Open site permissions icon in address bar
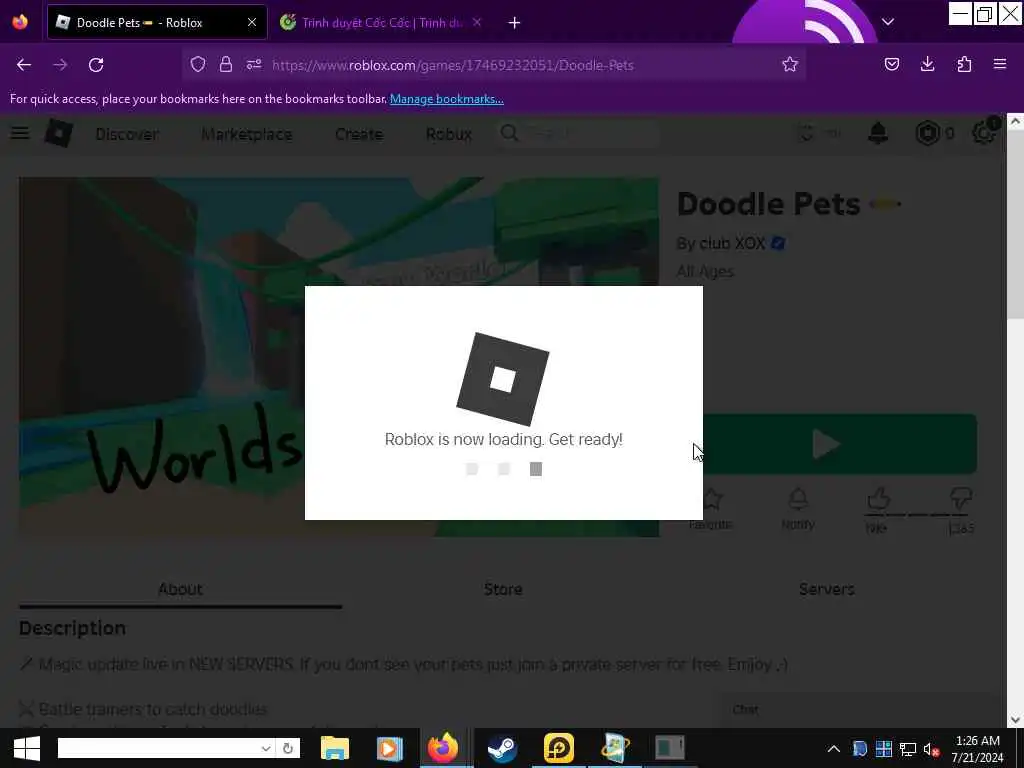Viewport: 1024px width, 768px height. [254, 64]
